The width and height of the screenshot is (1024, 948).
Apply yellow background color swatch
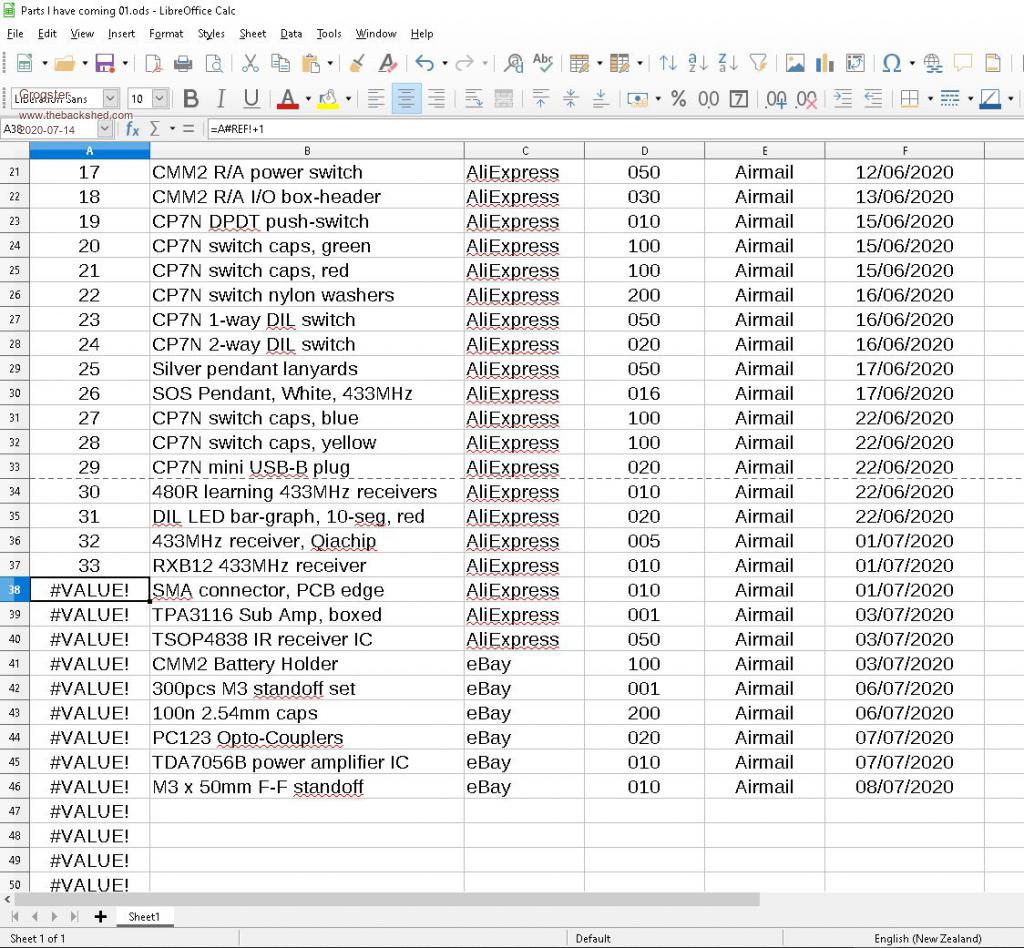[328, 99]
